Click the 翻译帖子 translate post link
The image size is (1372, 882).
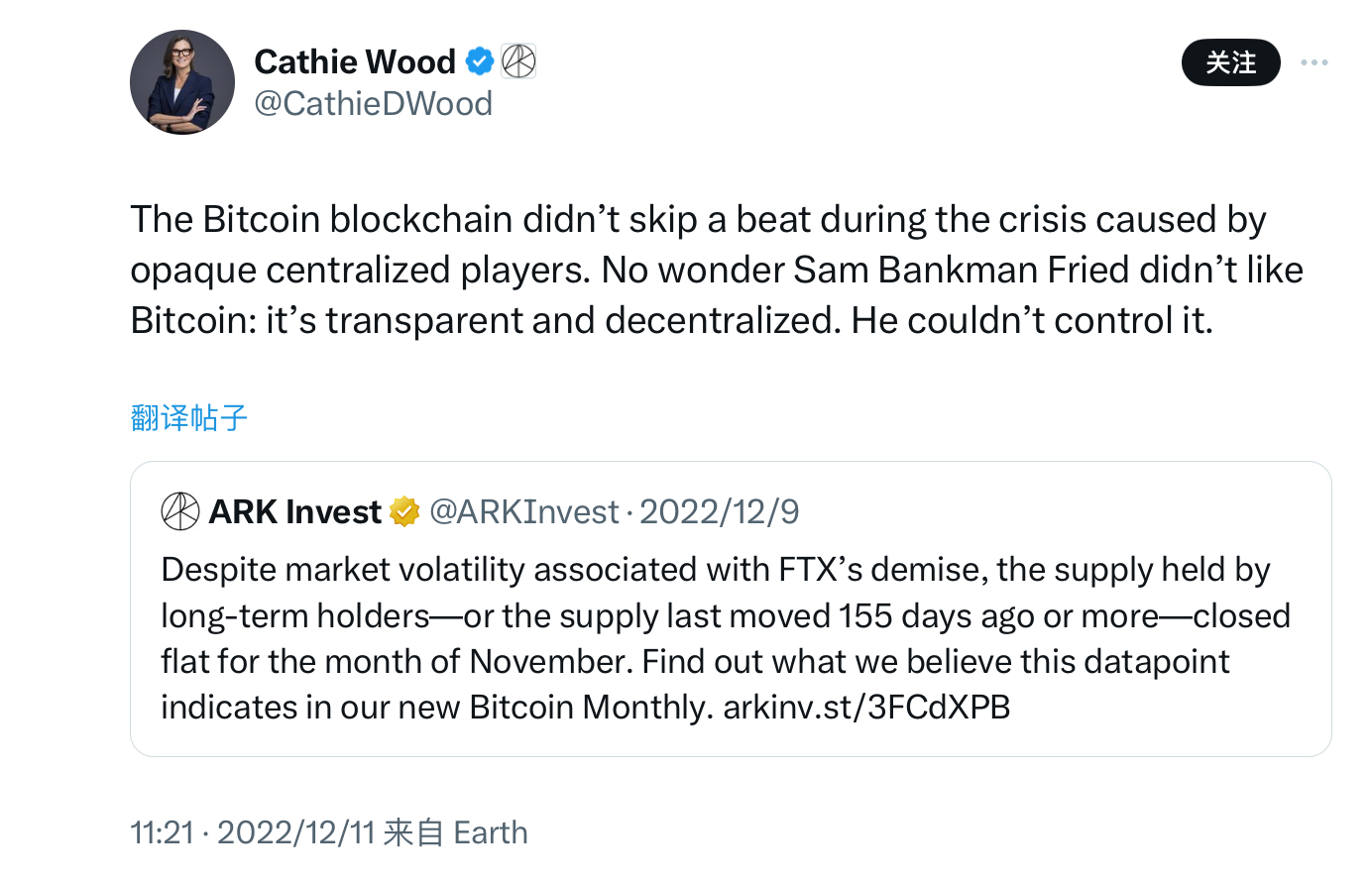click(188, 418)
